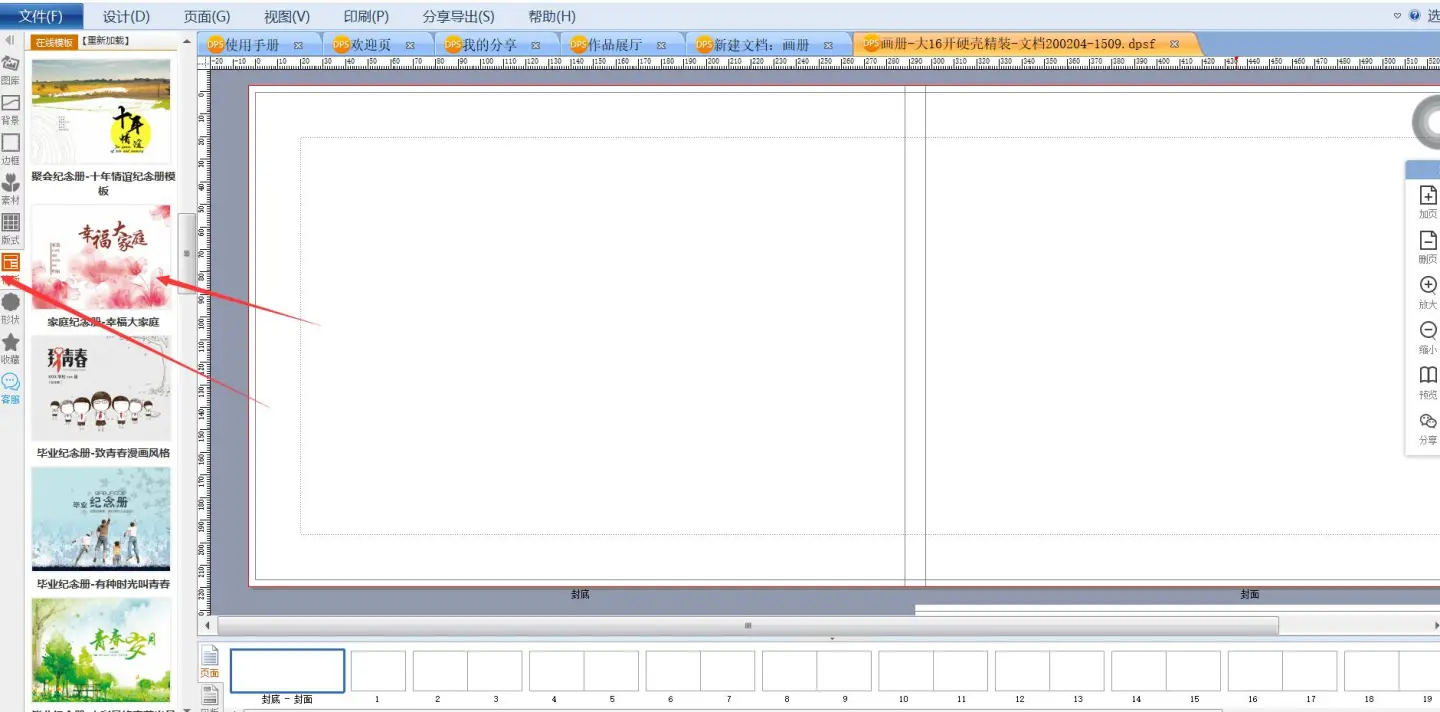
Task: Choose the 青春岁月 green template thumbnail
Action: coord(101,651)
